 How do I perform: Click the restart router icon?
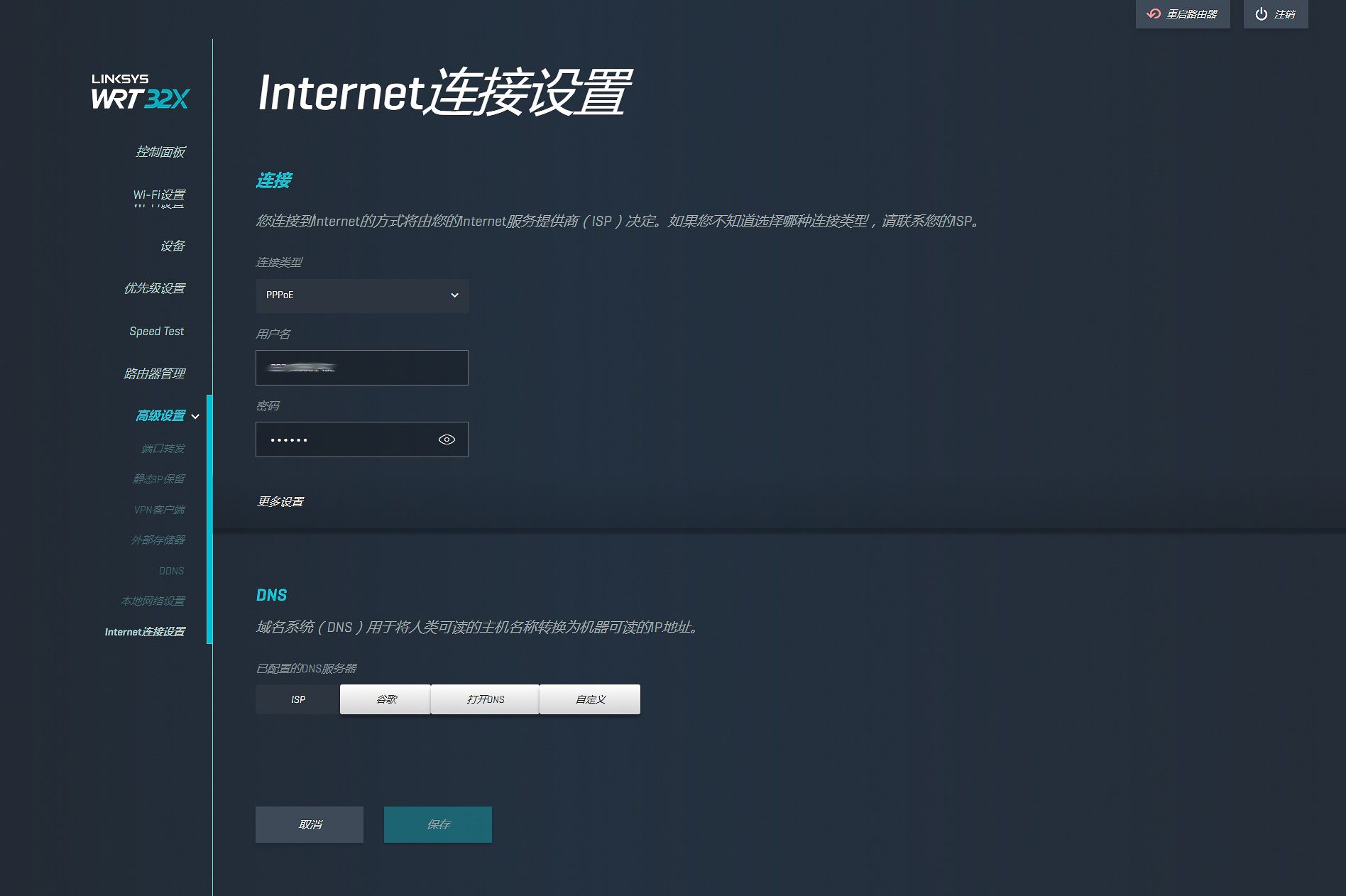(x=1154, y=13)
